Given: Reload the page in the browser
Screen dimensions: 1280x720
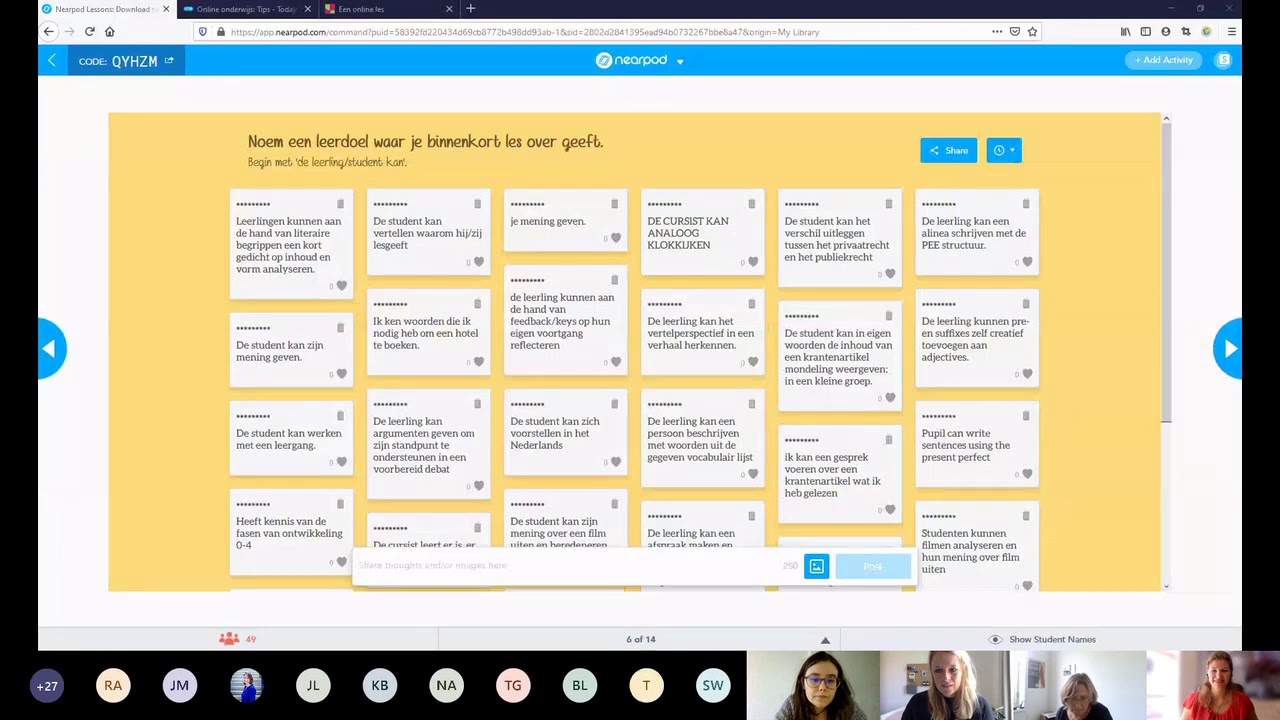Looking at the screenshot, I should click(89, 32).
